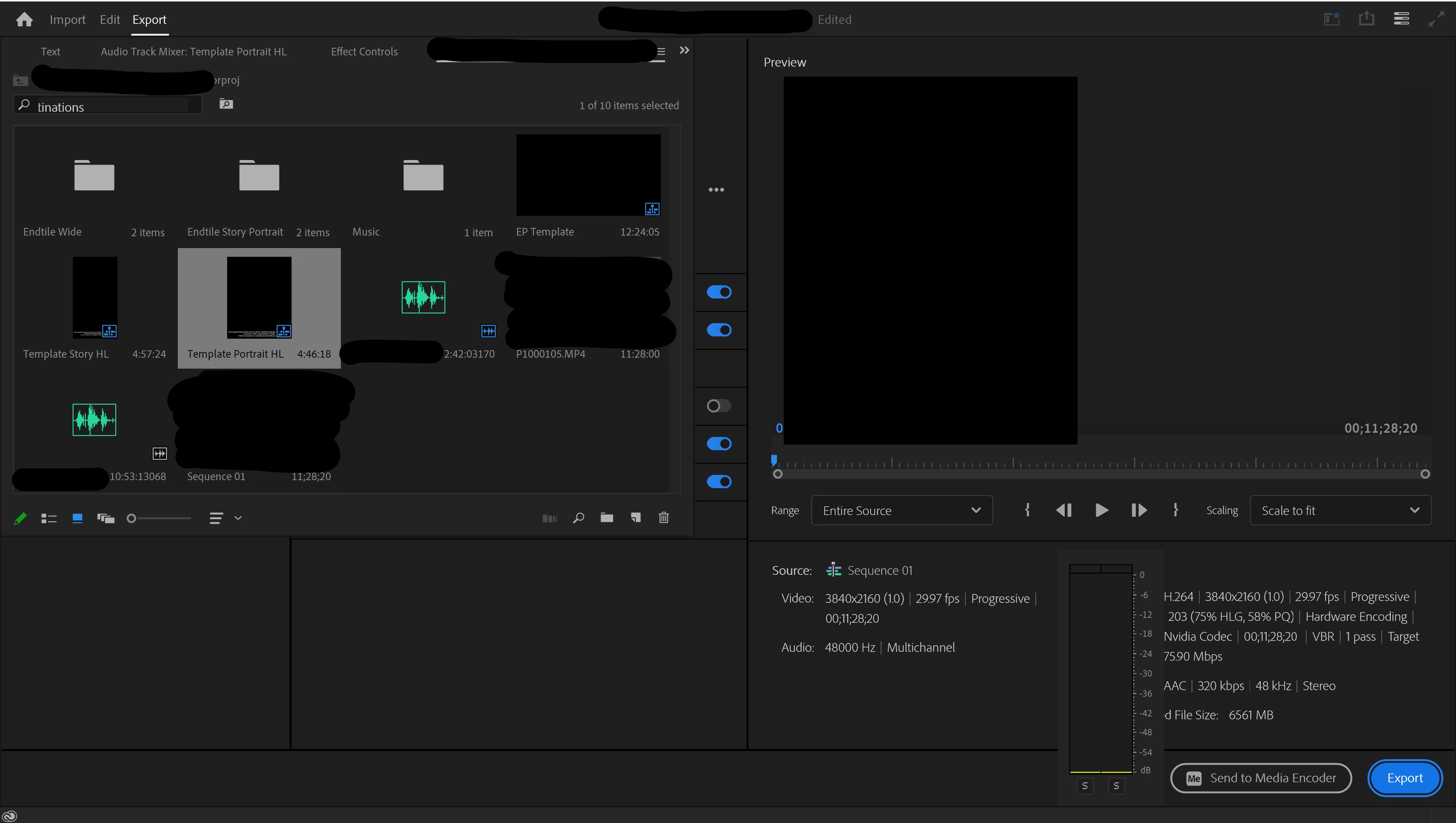The height and width of the screenshot is (823, 1456).
Task: Switch to list view icon
Action: 49,518
